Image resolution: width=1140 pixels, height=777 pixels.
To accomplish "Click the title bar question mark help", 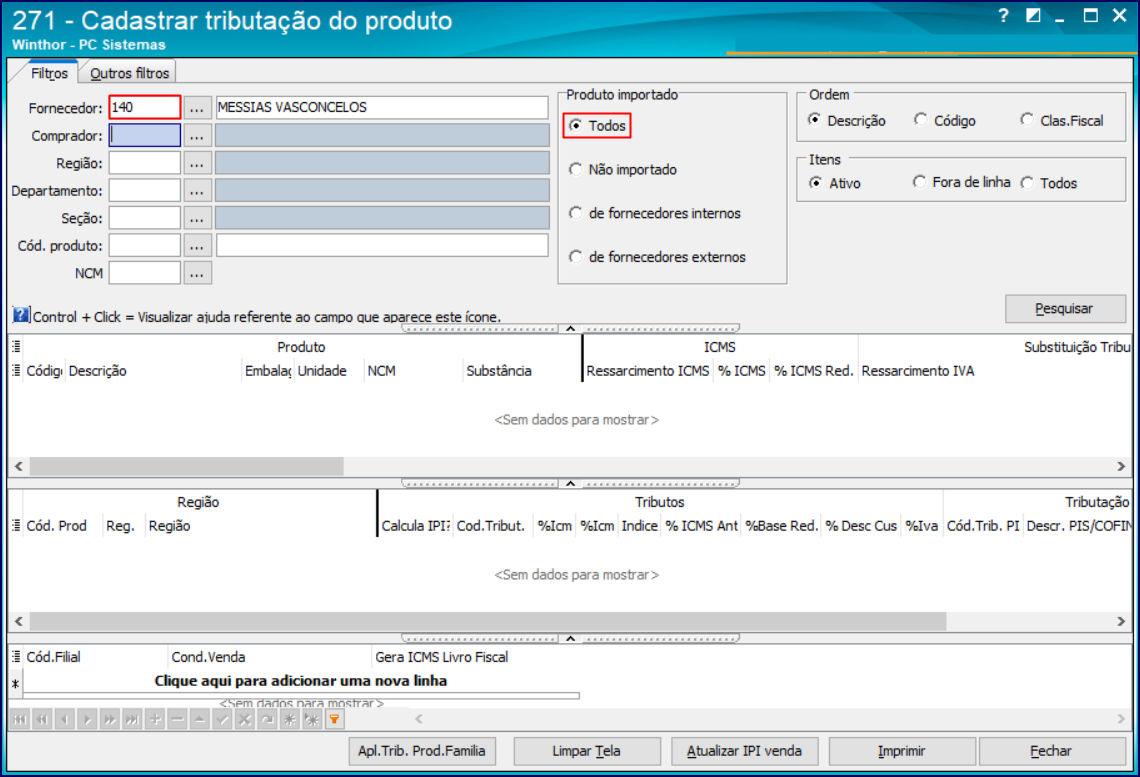I will (1003, 15).
